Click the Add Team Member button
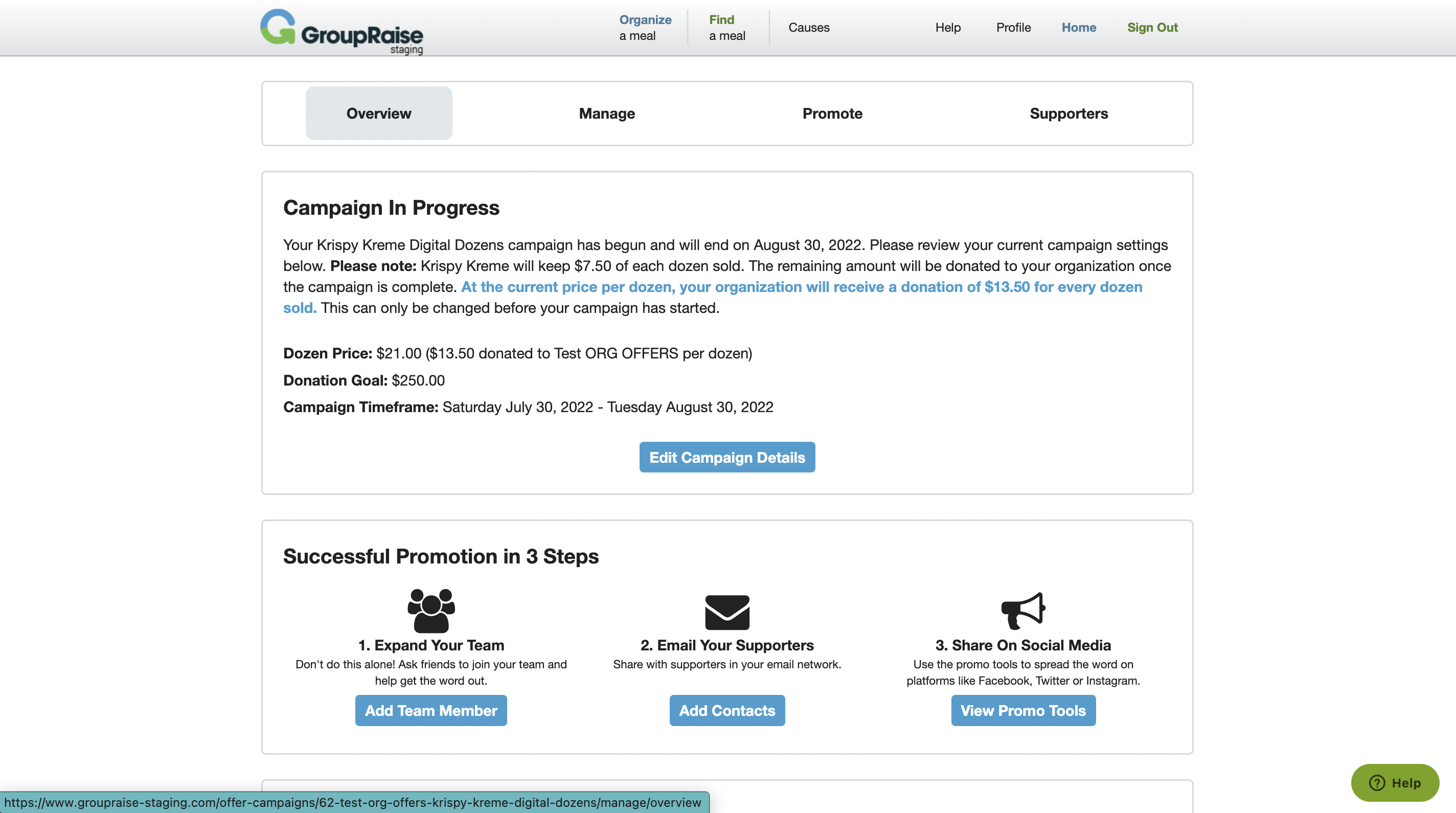The height and width of the screenshot is (813, 1456). coord(430,710)
